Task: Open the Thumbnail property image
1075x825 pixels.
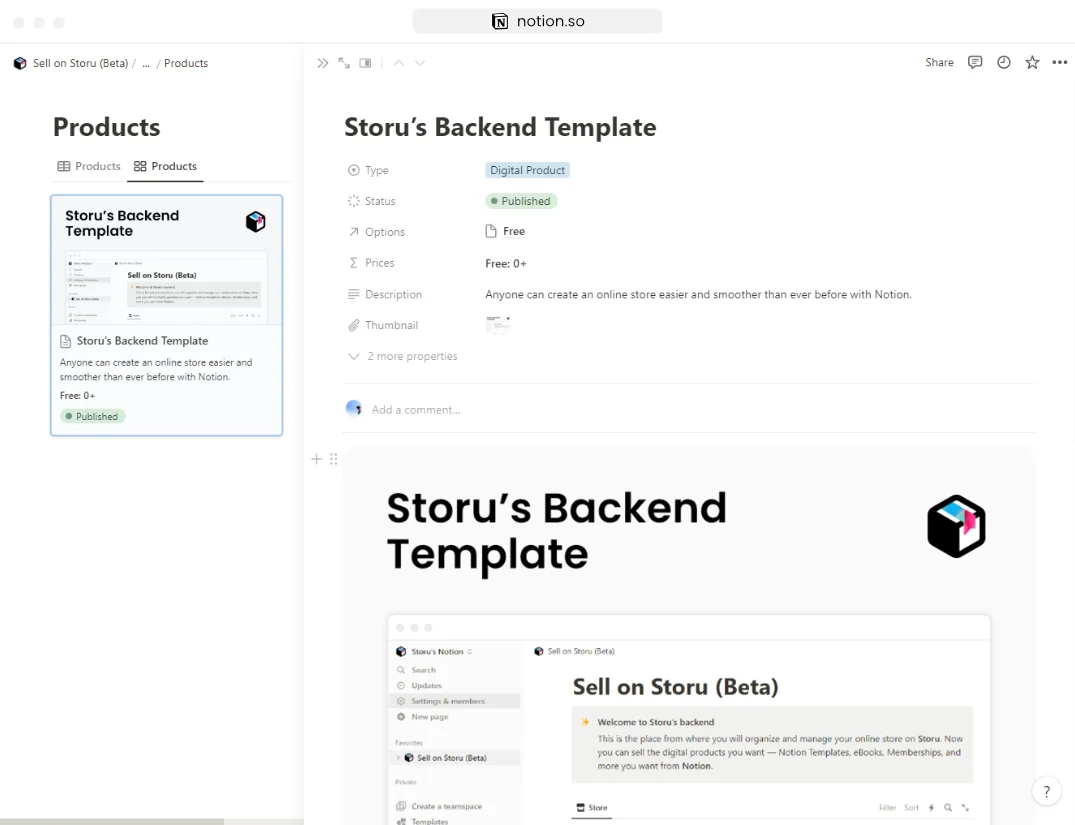Action: click(498, 324)
